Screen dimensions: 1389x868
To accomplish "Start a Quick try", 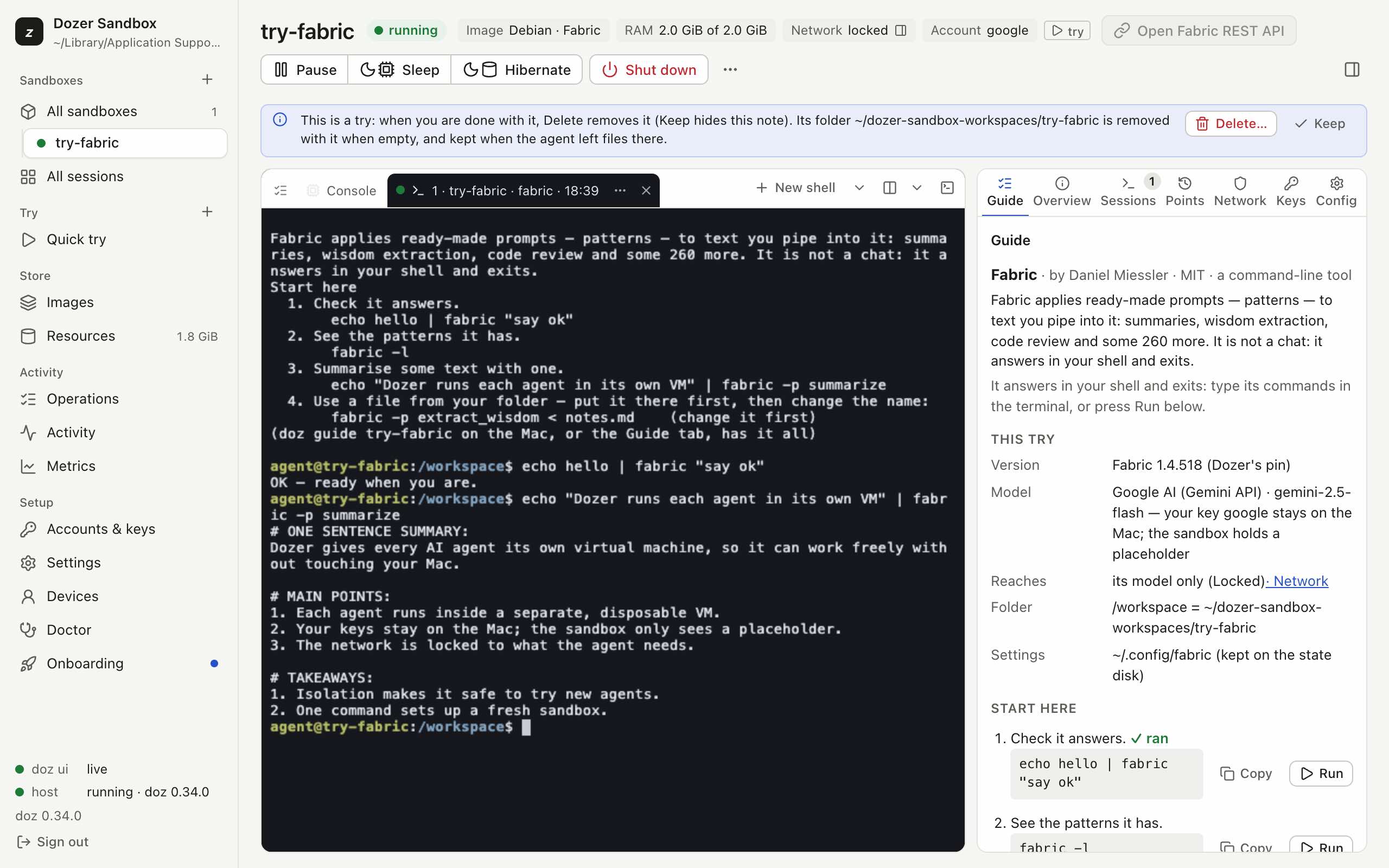I will tap(119, 239).
